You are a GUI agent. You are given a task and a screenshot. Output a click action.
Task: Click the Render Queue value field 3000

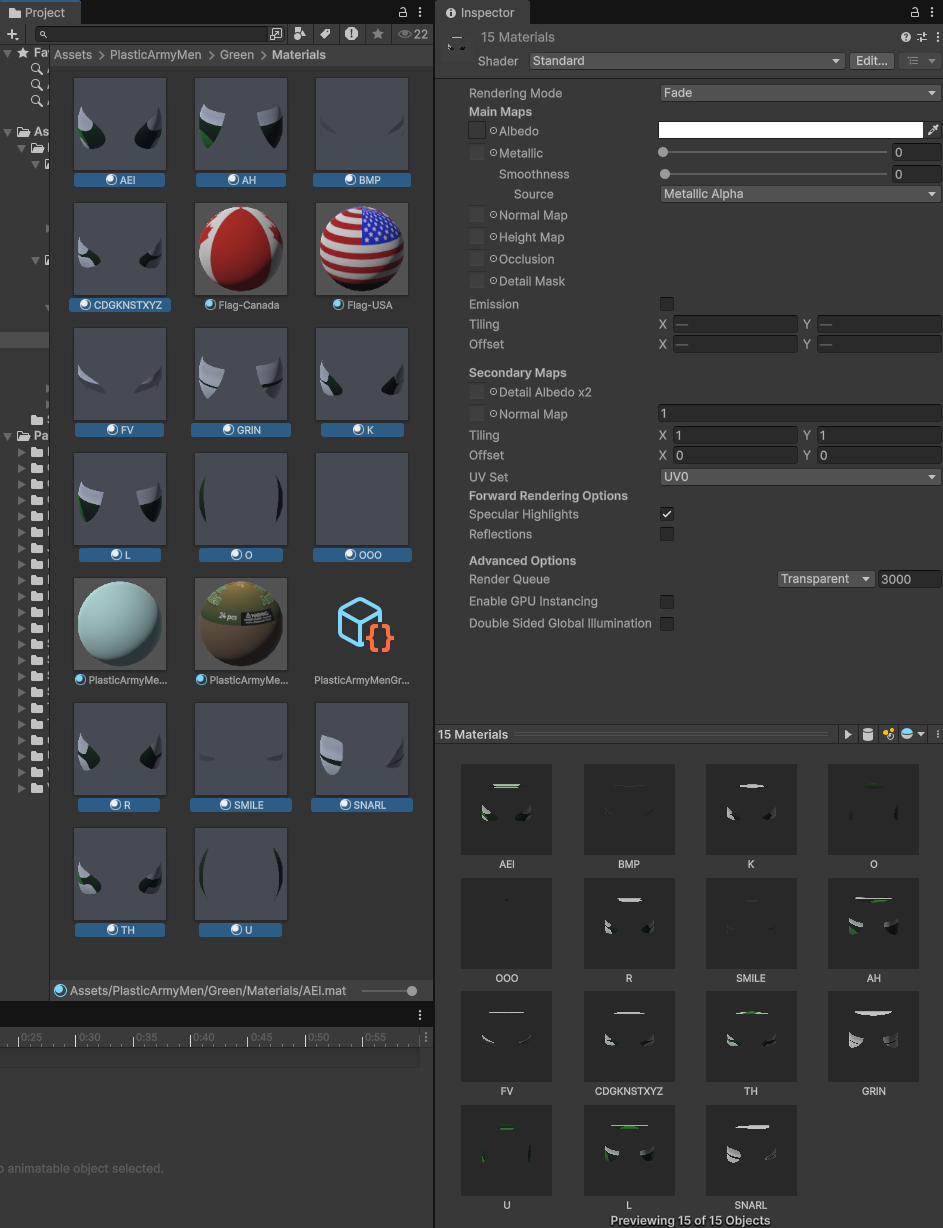tap(909, 579)
